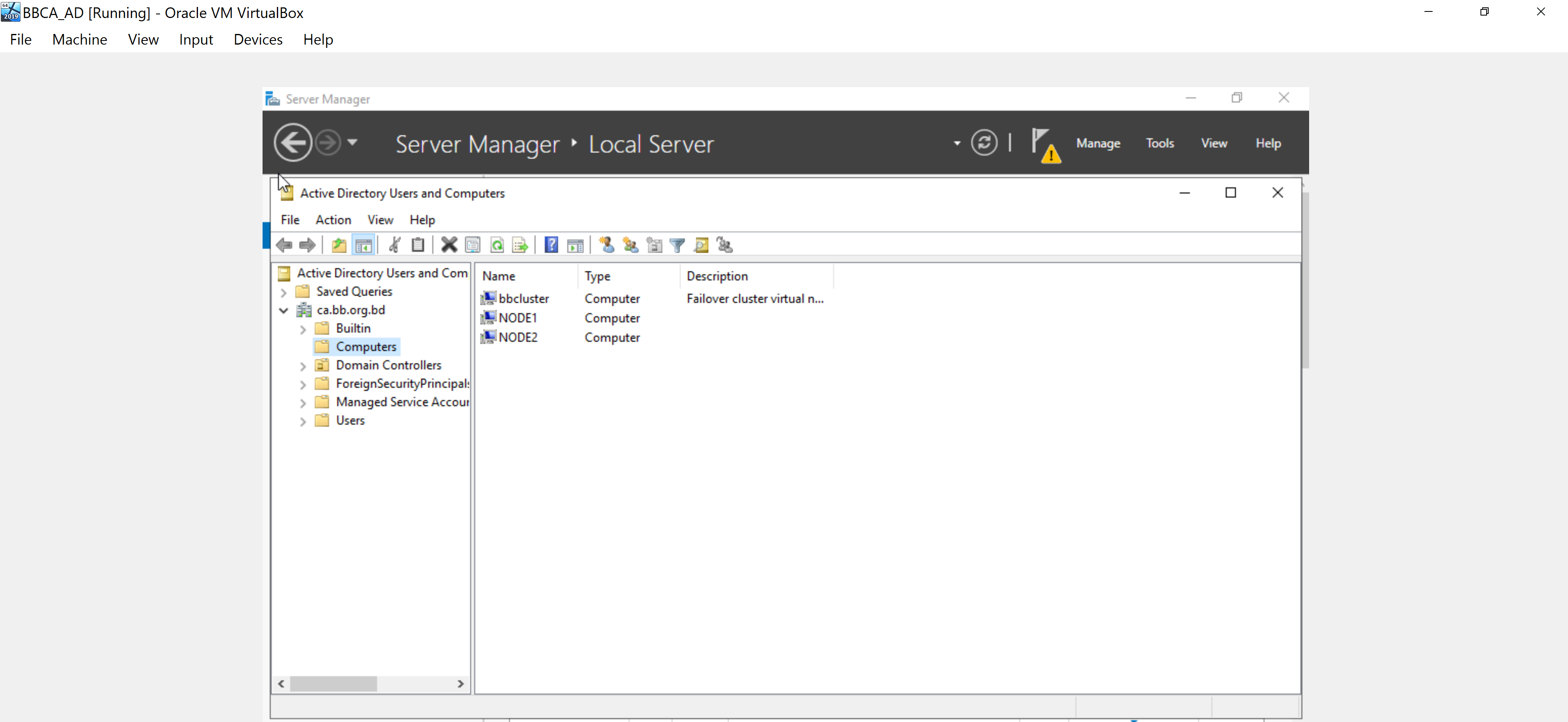Open Server Manager Tools menu
1568x722 pixels.
(1159, 143)
